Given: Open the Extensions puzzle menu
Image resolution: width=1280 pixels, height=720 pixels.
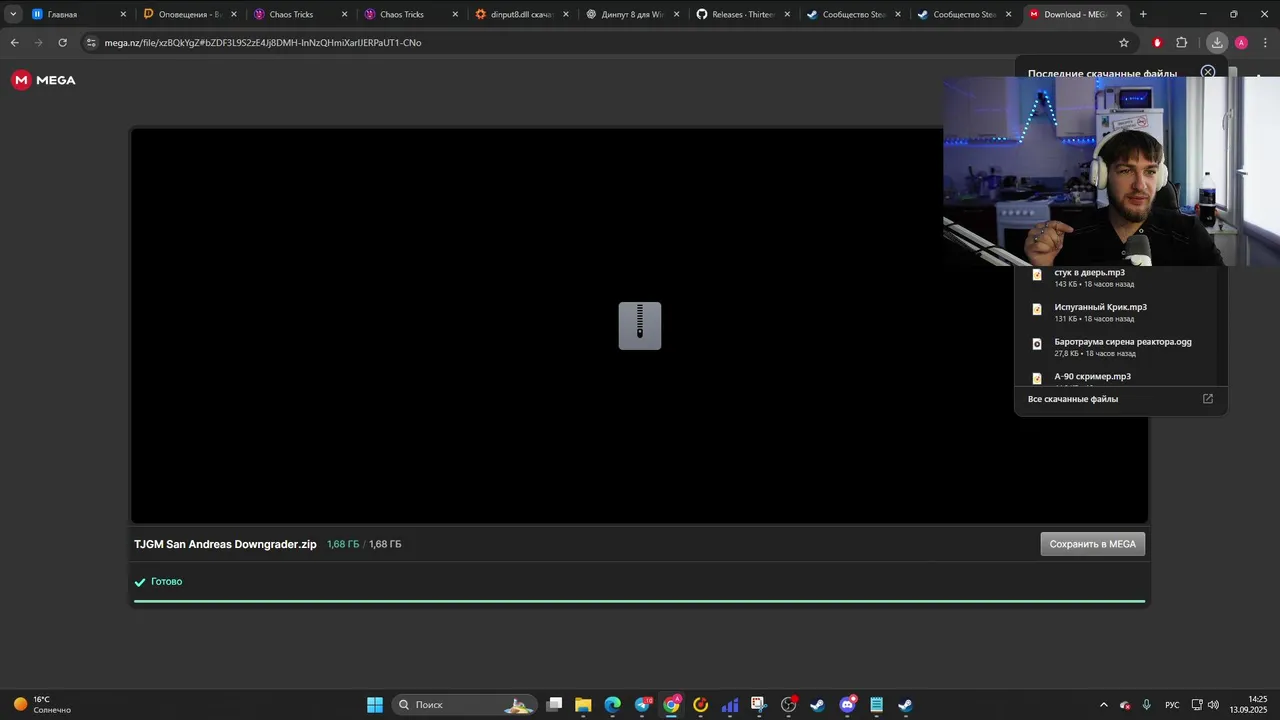Looking at the screenshot, I should click(x=1182, y=43).
